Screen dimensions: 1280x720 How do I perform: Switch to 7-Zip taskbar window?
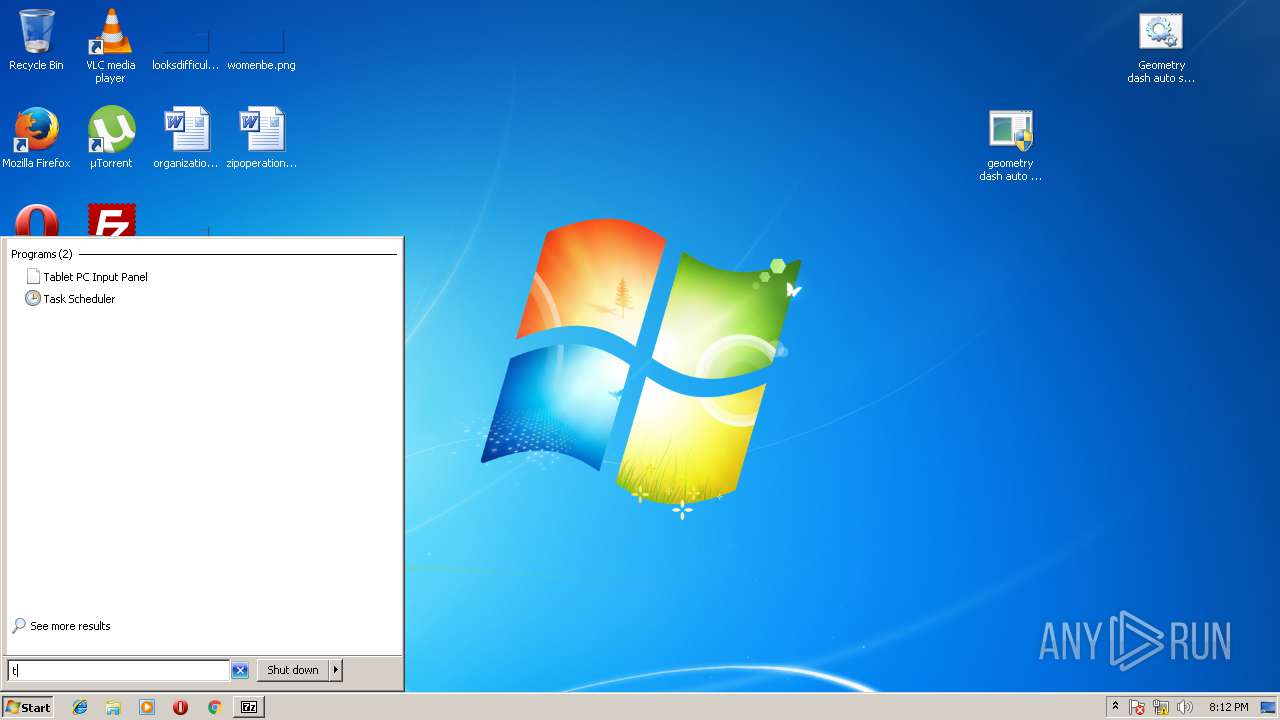point(249,707)
